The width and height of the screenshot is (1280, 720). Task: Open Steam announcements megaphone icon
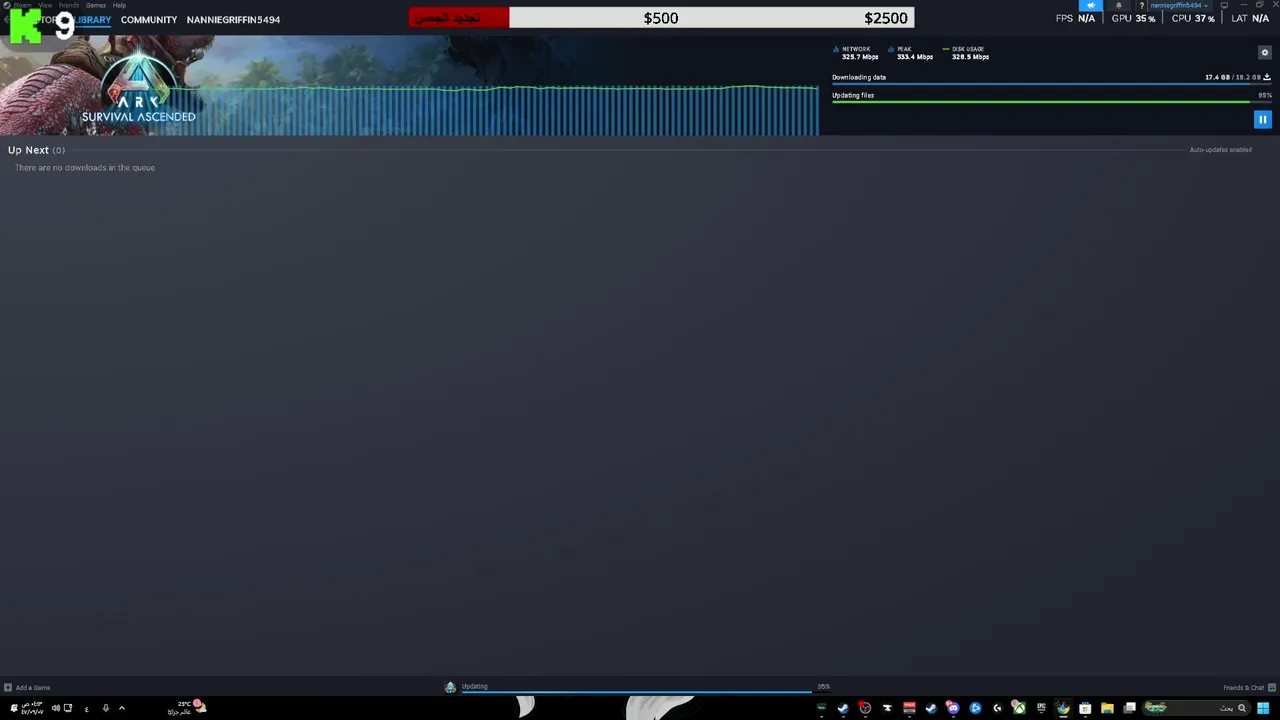[1091, 5]
